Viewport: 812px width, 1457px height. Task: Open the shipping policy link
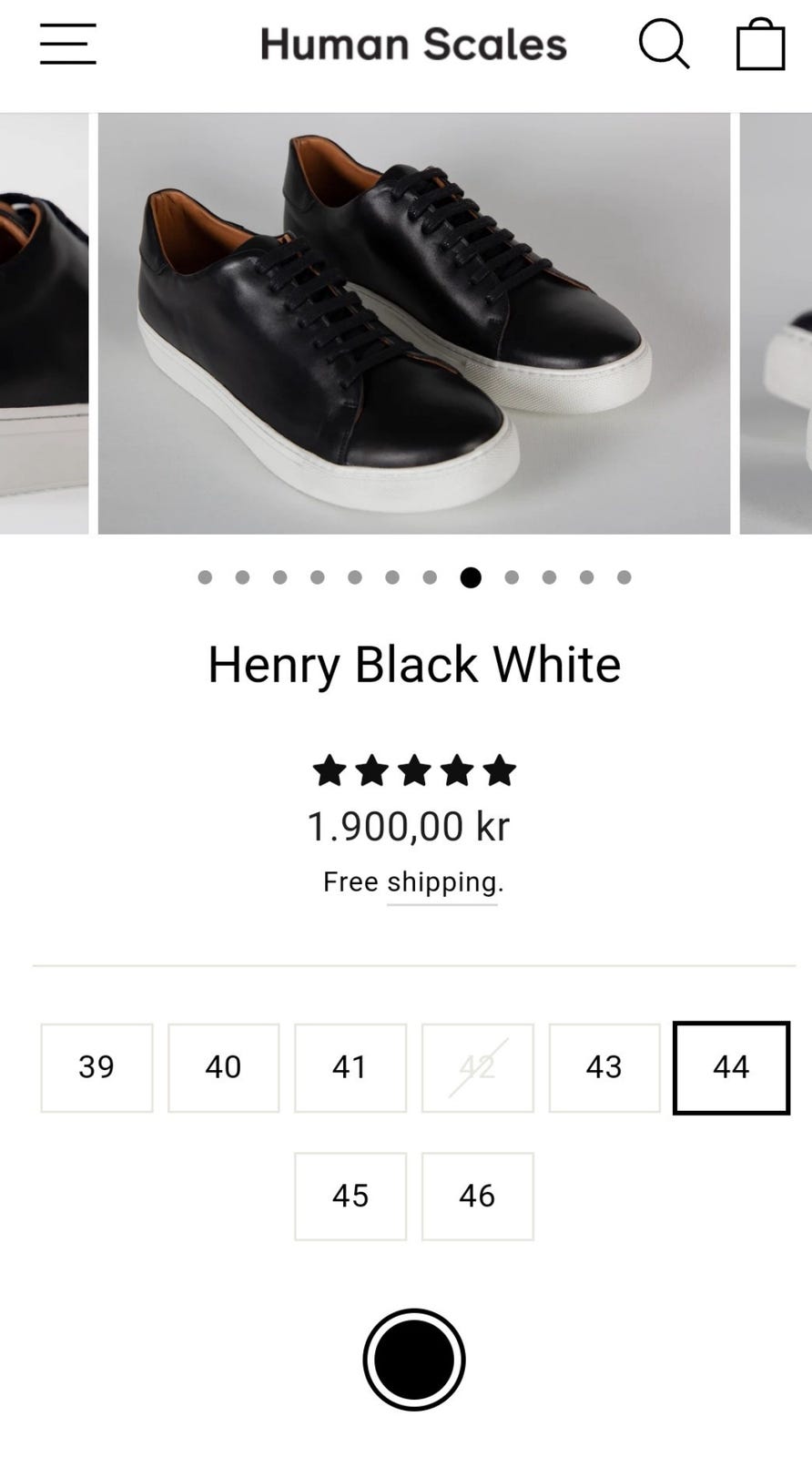point(442,881)
